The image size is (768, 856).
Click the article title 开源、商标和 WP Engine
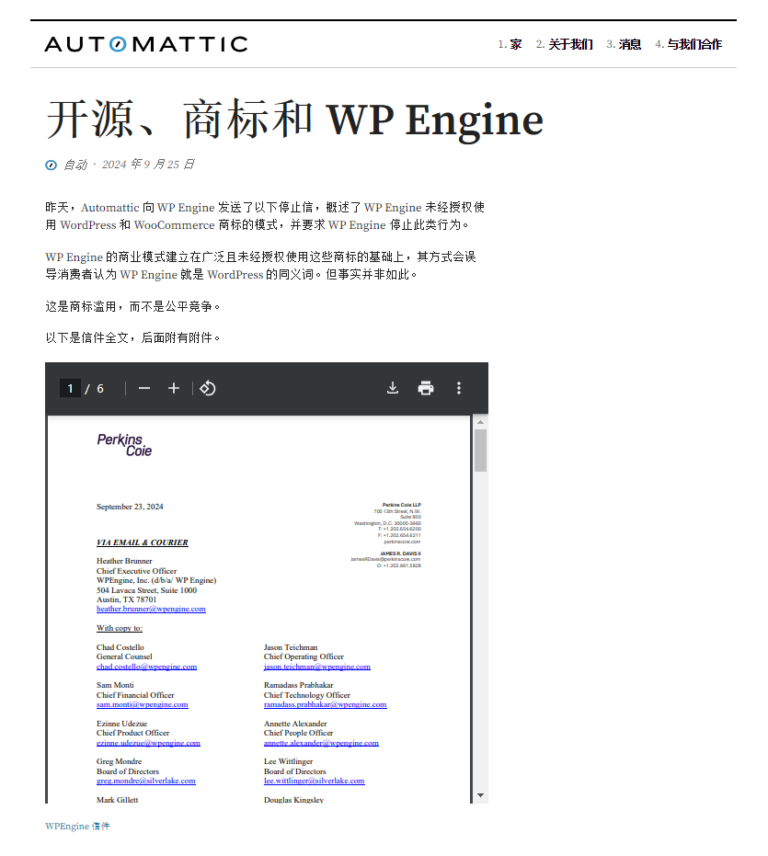pos(295,119)
